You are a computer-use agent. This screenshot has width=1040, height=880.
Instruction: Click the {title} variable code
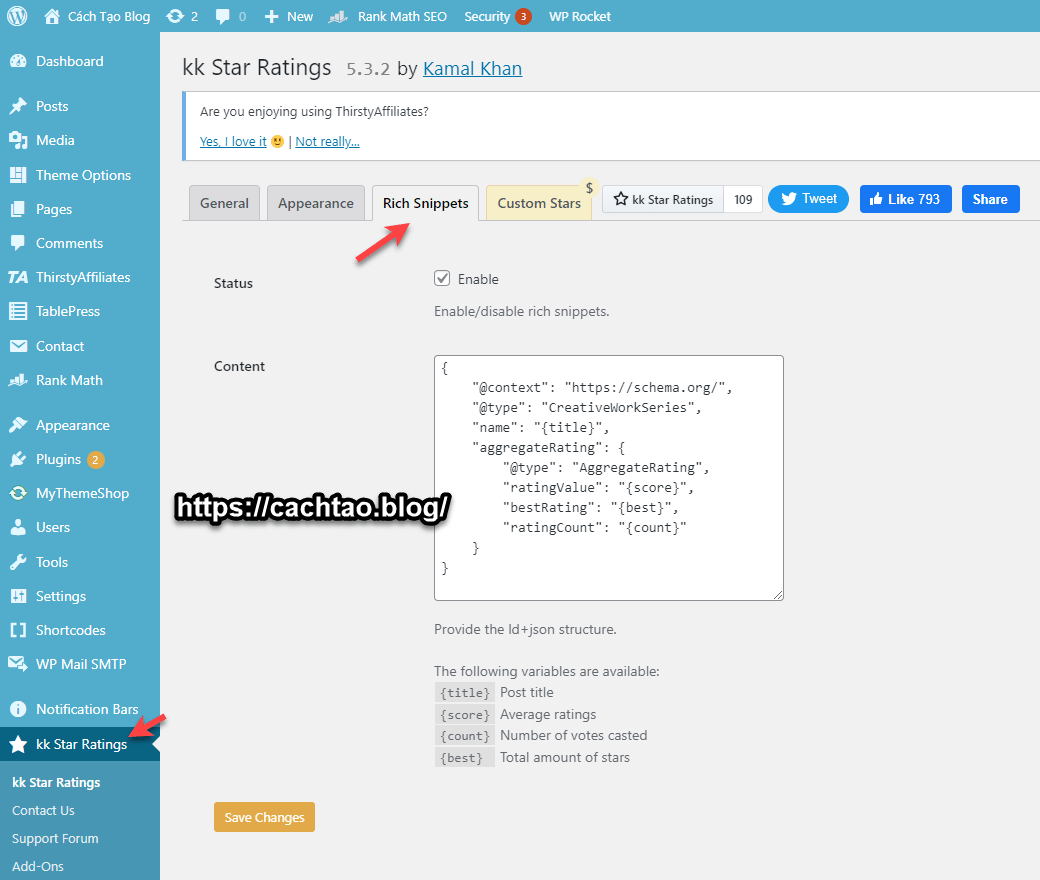coord(464,692)
